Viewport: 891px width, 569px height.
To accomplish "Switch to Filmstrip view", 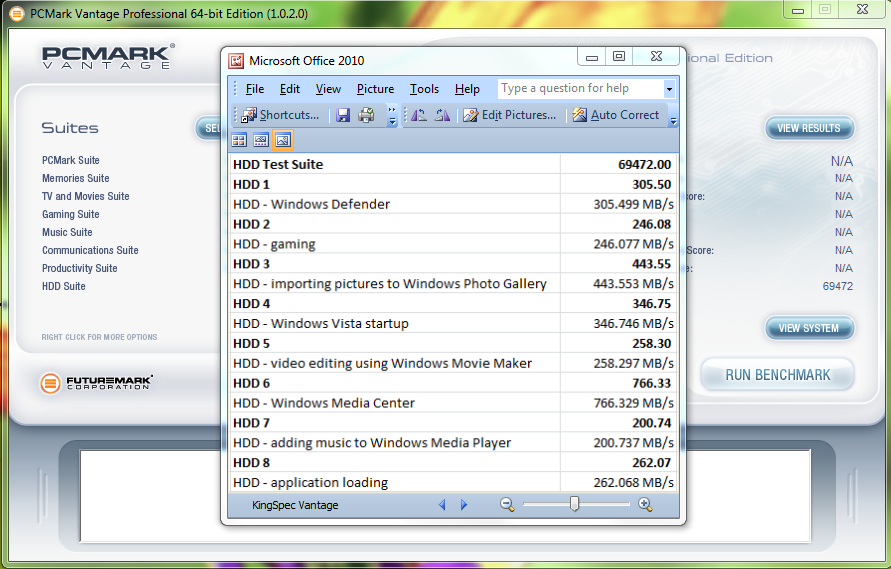I will click(261, 140).
